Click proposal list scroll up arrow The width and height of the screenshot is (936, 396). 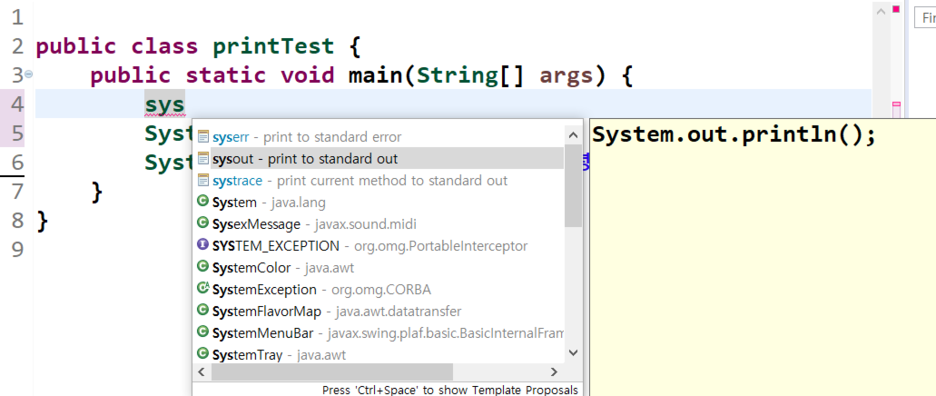(573, 136)
